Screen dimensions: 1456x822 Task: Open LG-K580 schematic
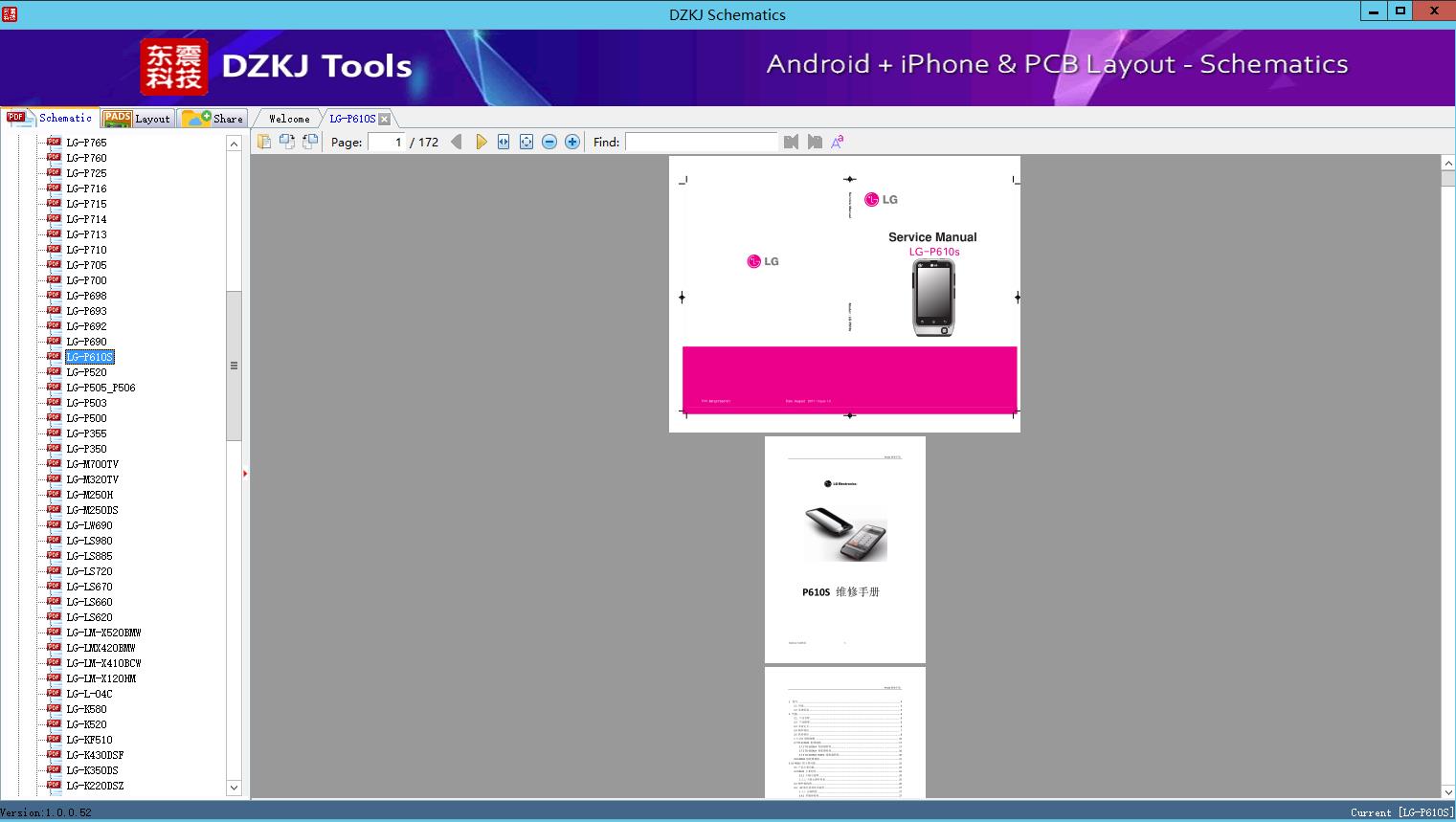[x=86, y=709]
